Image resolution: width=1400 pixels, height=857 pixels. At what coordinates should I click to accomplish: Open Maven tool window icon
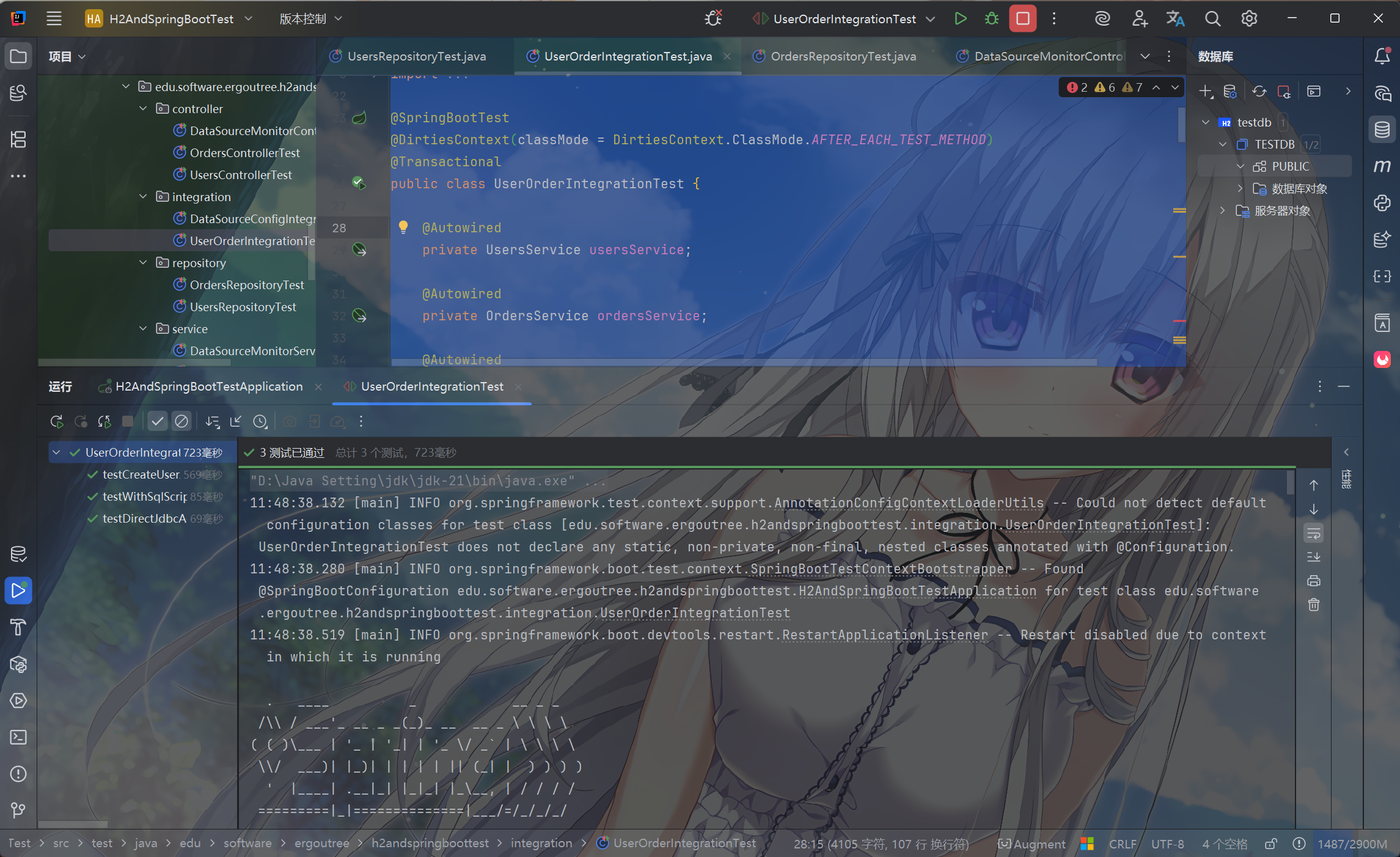1382,166
